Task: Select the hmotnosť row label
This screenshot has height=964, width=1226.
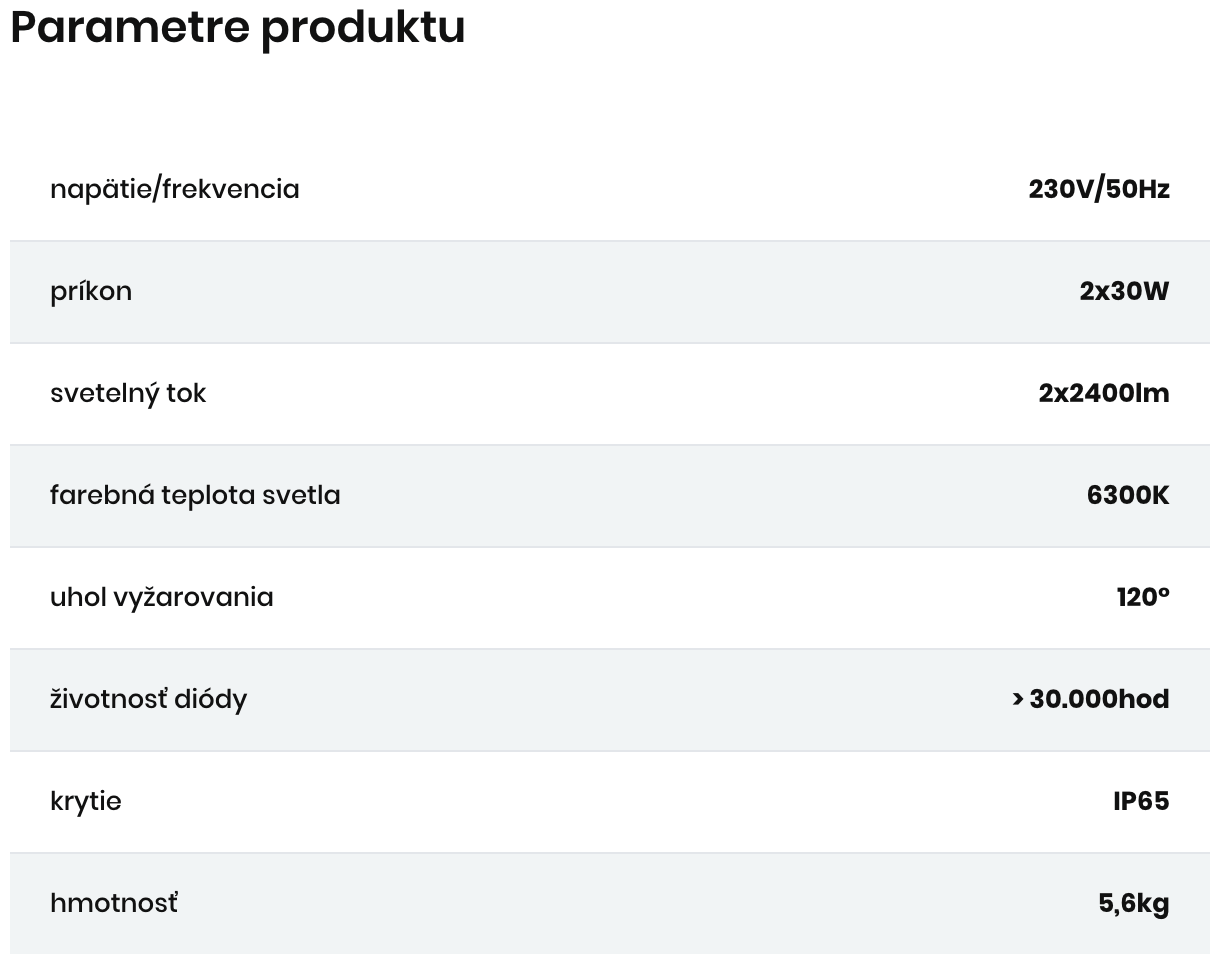Action: point(114,903)
